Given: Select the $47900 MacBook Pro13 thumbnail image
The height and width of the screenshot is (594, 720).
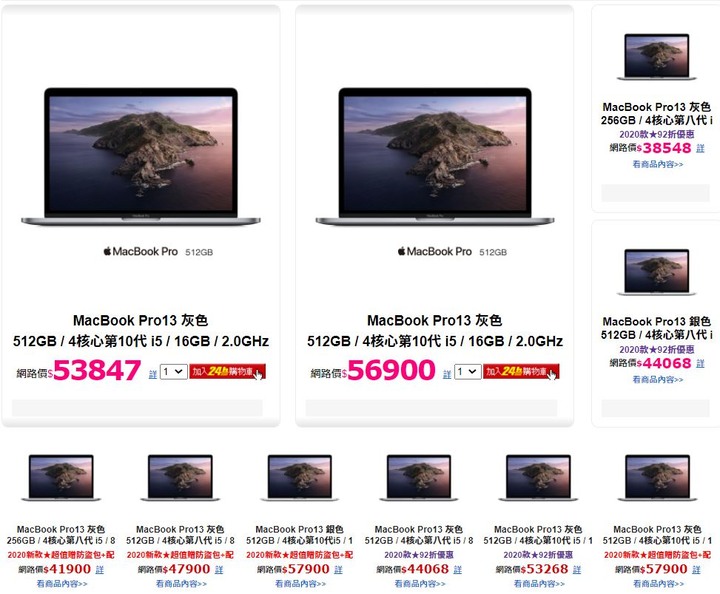Looking at the screenshot, I should (180, 477).
